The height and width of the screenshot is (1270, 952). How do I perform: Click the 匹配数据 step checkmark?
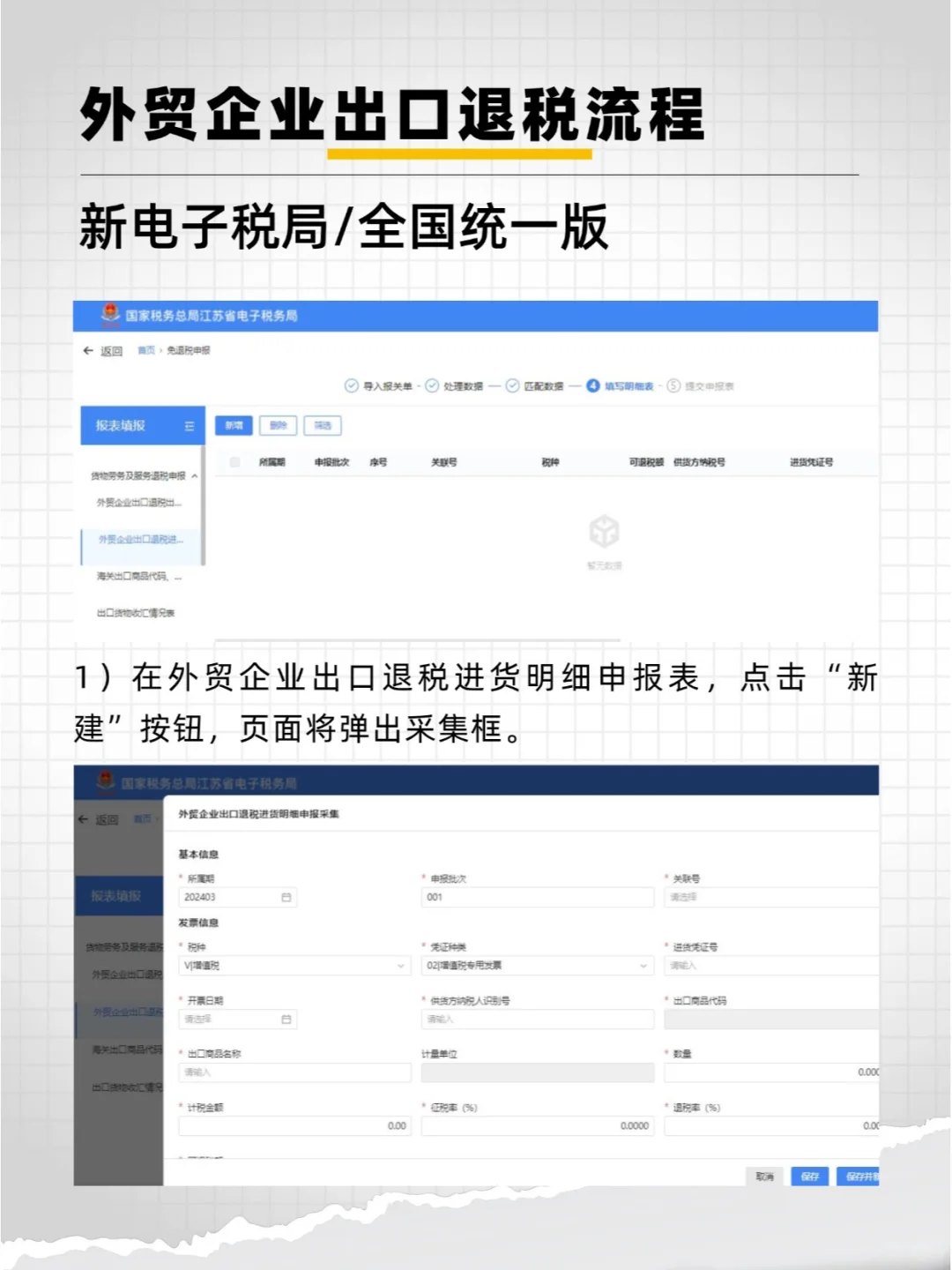pos(510,386)
